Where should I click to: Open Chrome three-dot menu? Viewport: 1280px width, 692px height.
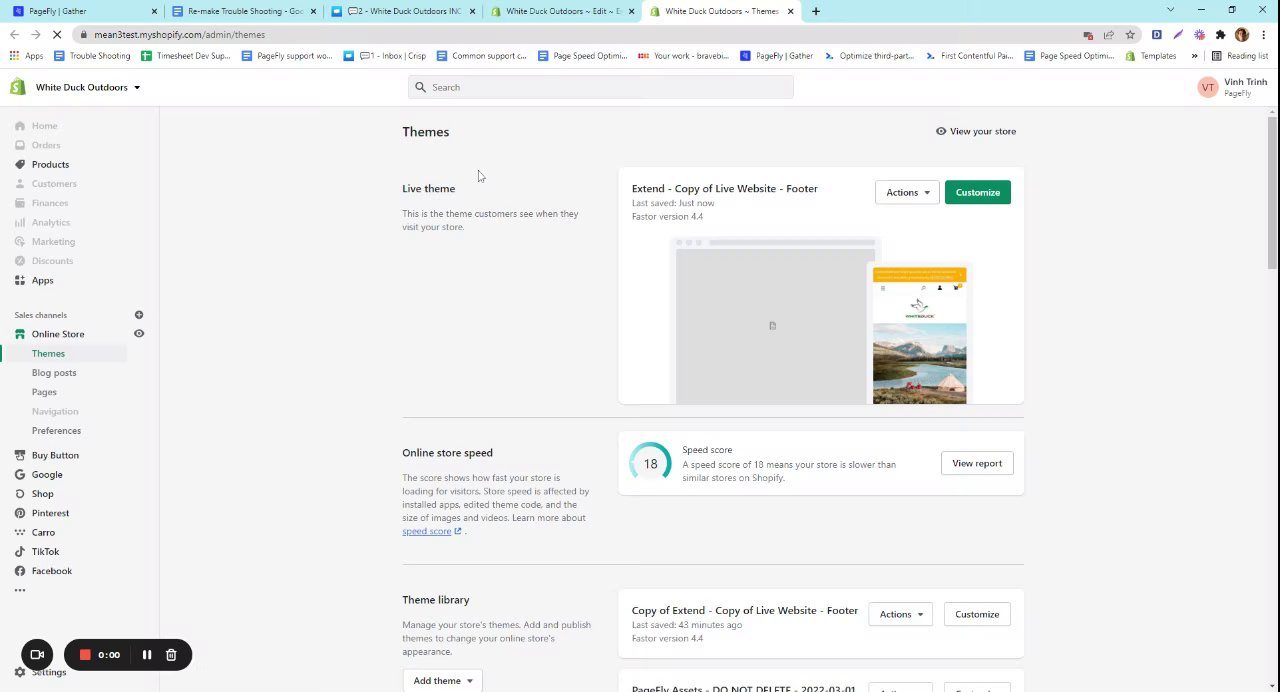tap(1264, 34)
